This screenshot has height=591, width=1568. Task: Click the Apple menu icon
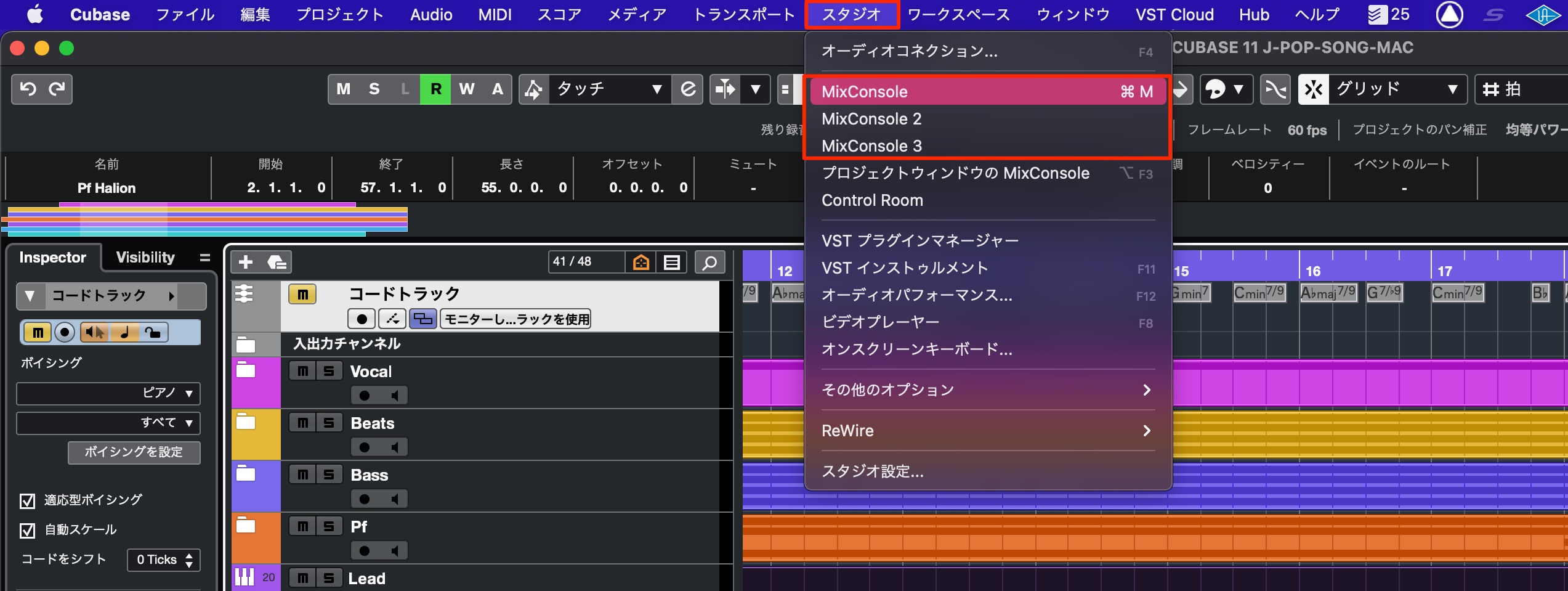[35, 14]
